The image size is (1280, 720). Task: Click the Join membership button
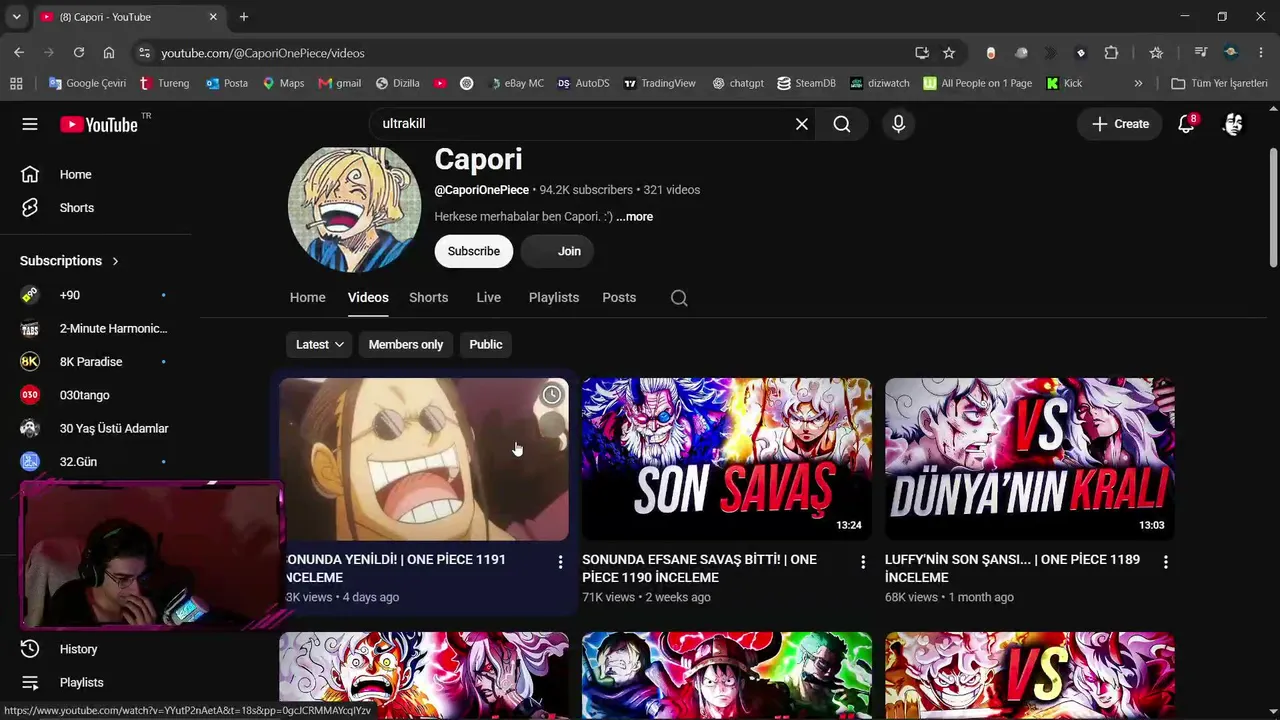click(558, 251)
